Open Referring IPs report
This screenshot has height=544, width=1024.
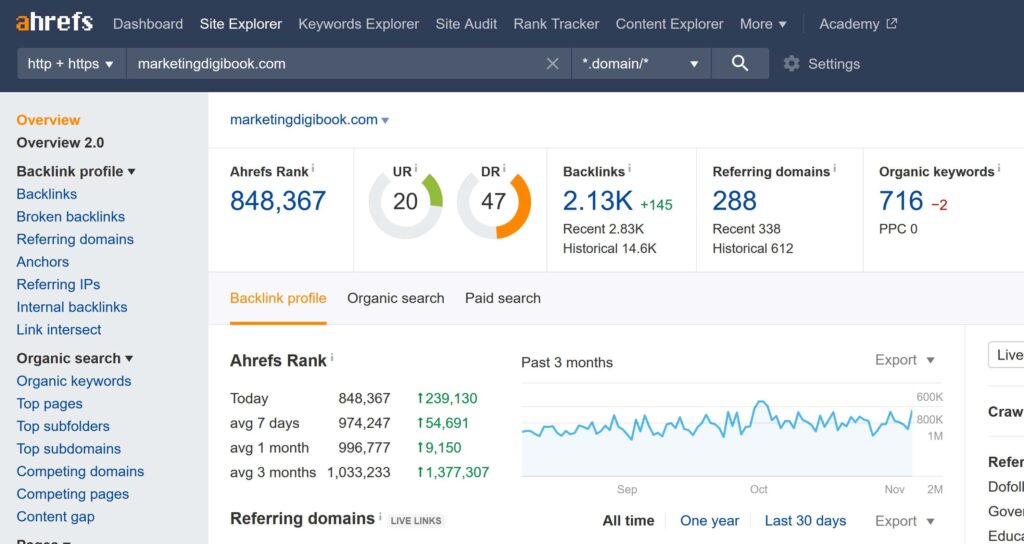tap(58, 284)
